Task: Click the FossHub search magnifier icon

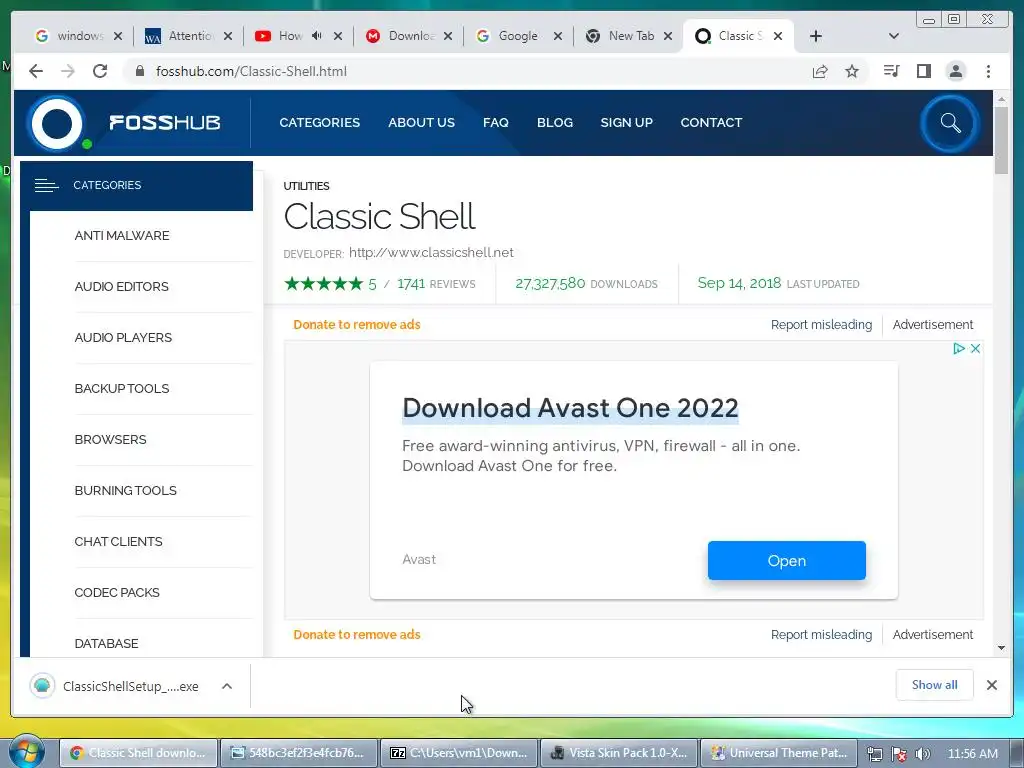Action: point(950,123)
